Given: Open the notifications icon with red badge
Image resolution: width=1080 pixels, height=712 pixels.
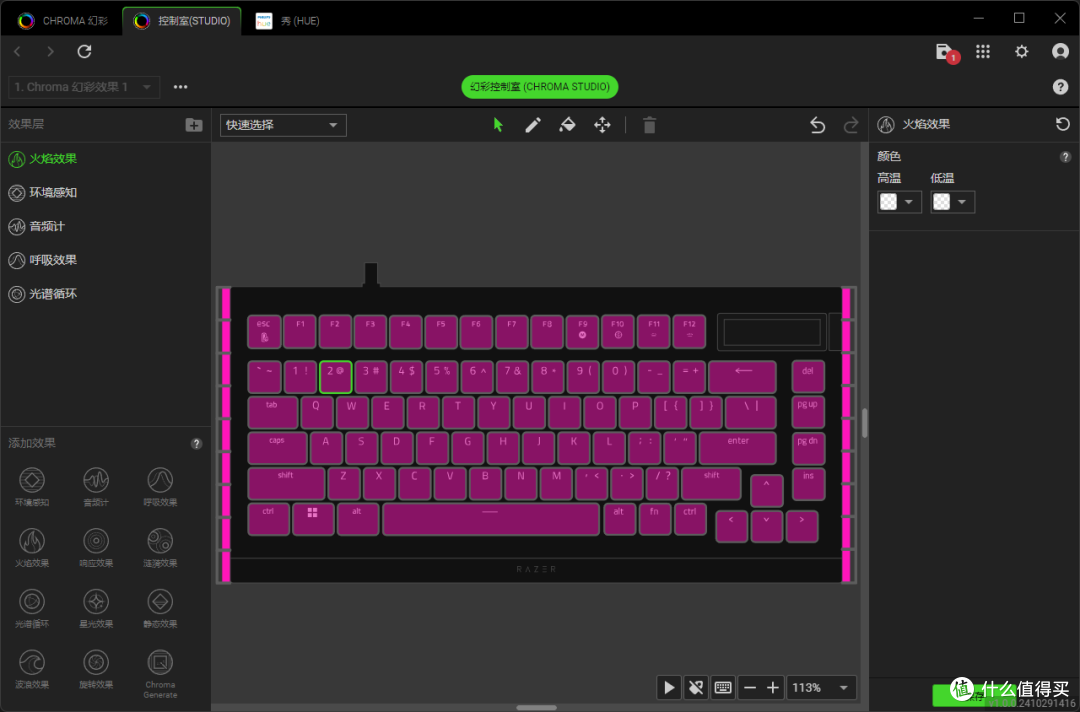Looking at the screenshot, I should coord(946,52).
